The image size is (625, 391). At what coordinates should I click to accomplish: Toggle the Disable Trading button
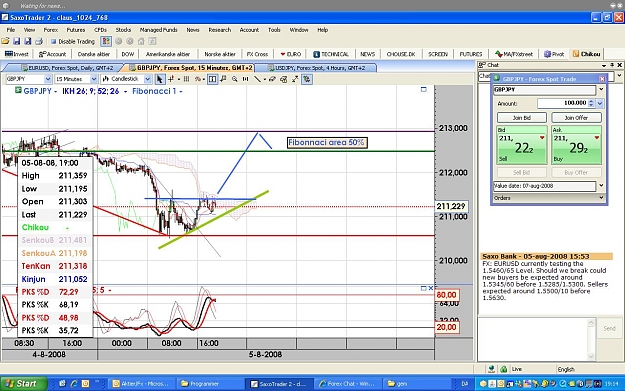pos(73,41)
